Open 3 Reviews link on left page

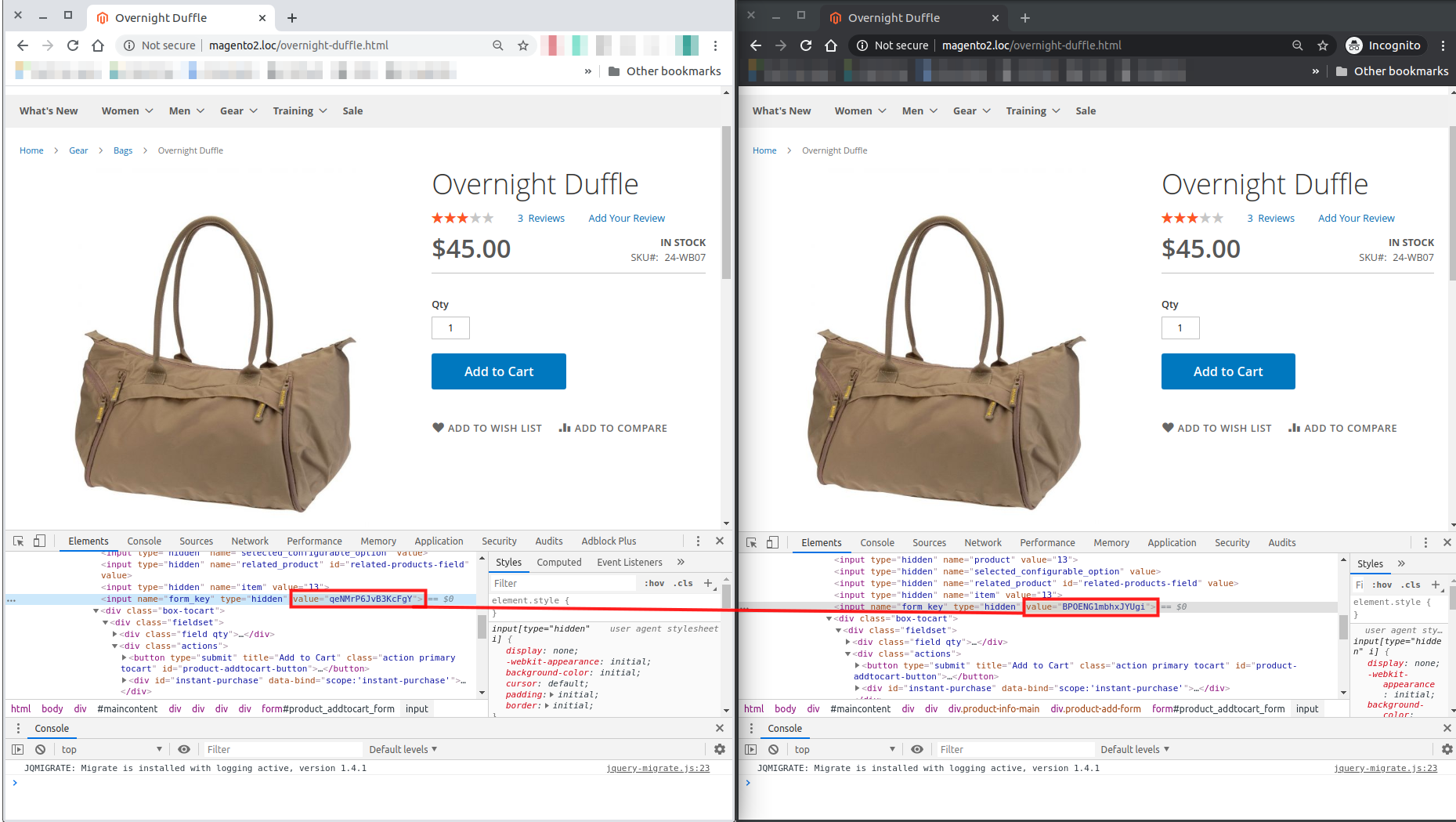tap(540, 218)
